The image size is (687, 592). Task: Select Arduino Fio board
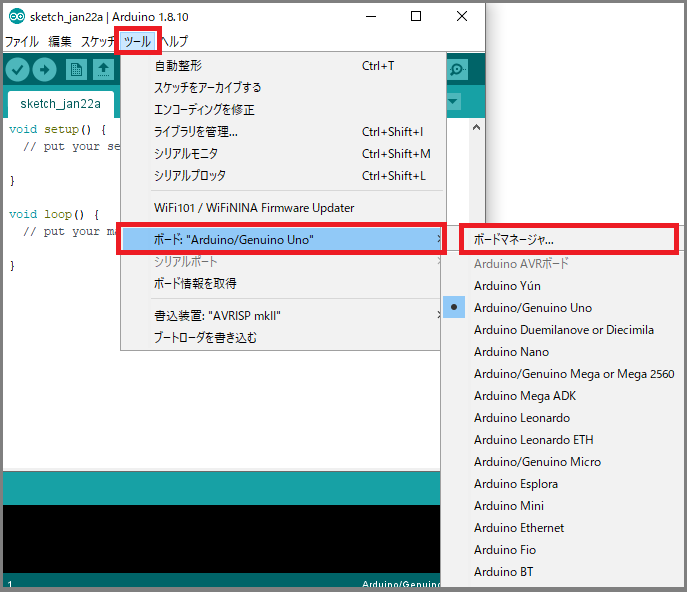[563, 549]
